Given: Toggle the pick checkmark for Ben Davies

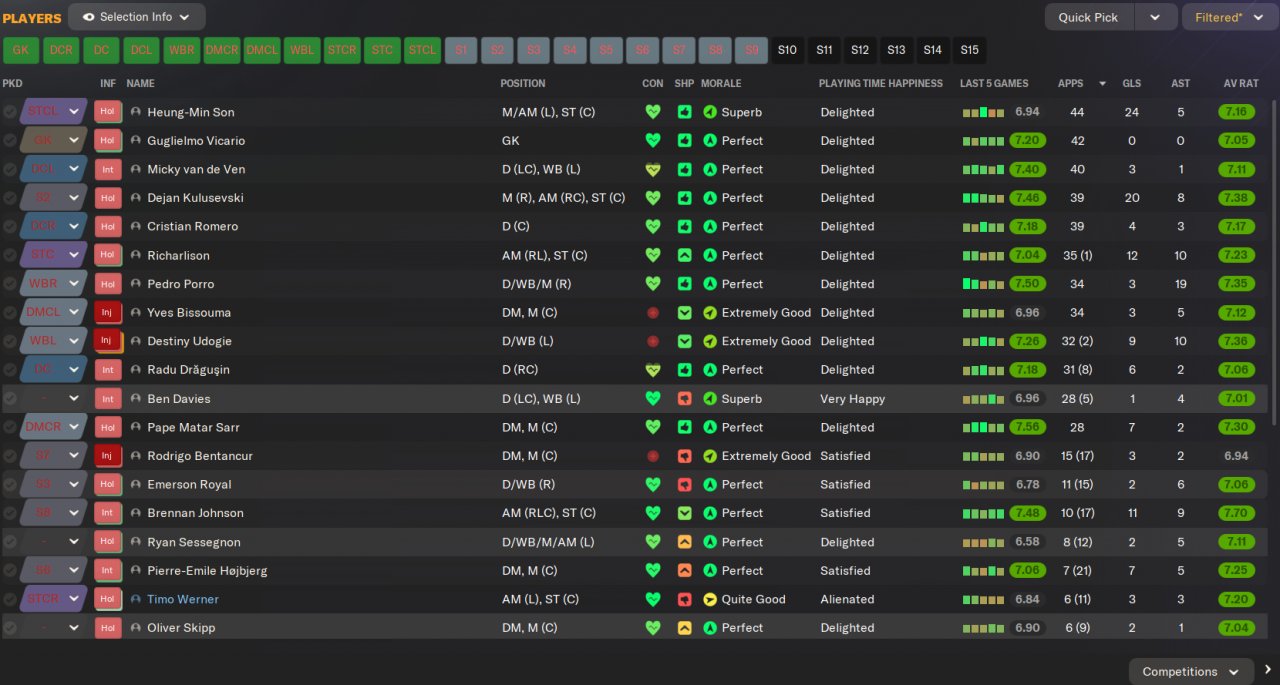Looking at the screenshot, I should 10,398.
